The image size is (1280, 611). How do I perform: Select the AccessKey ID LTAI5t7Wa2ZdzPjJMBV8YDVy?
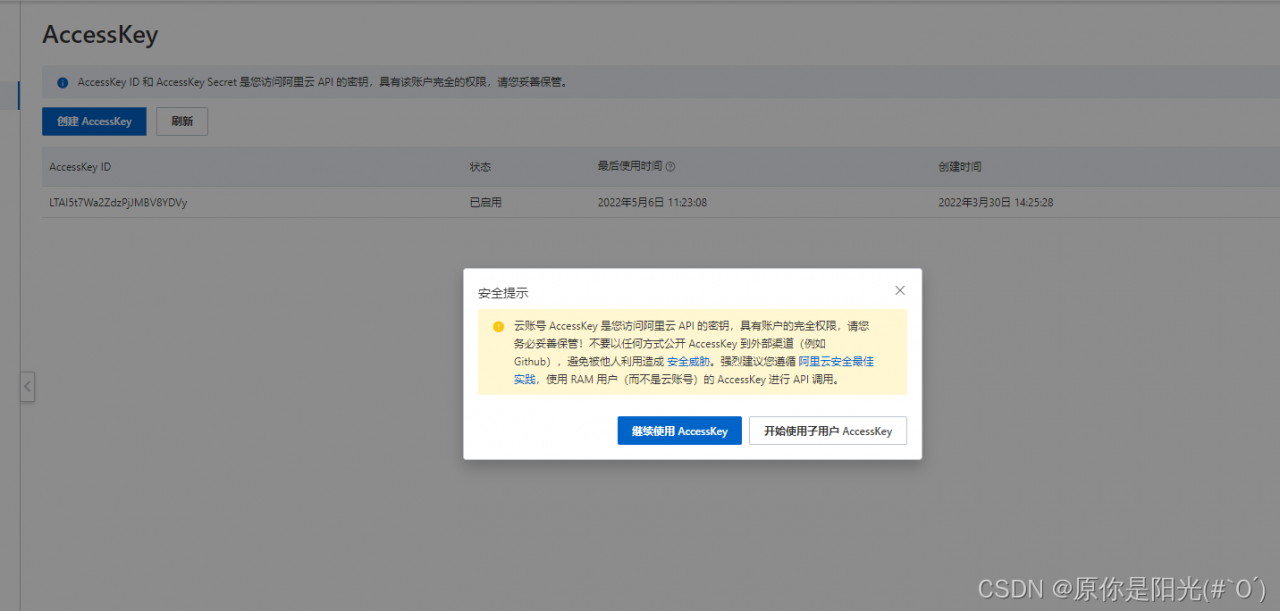(121, 202)
